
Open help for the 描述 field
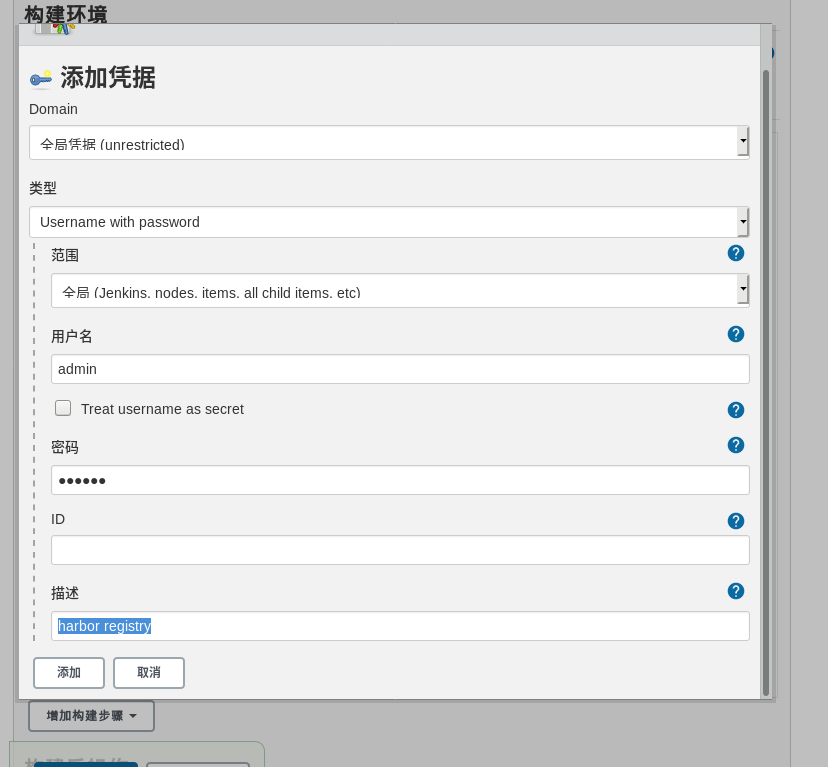point(736,591)
